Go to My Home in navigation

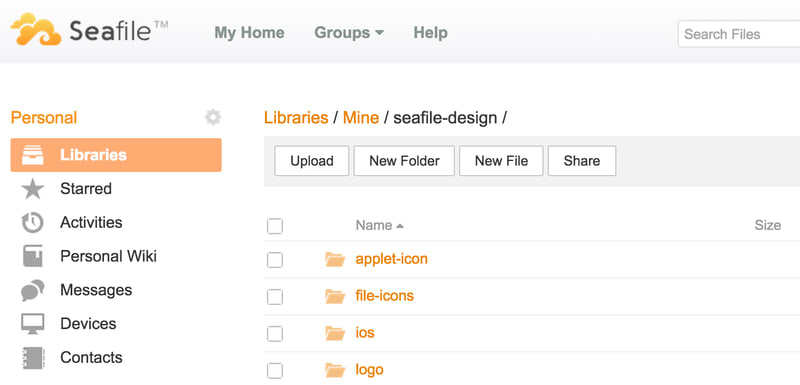[249, 33]
